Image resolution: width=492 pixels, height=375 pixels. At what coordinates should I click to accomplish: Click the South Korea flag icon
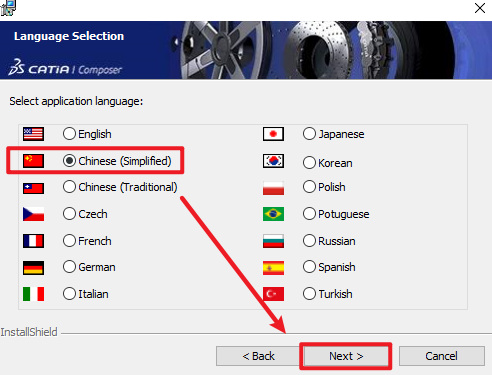tap(273, 161)
